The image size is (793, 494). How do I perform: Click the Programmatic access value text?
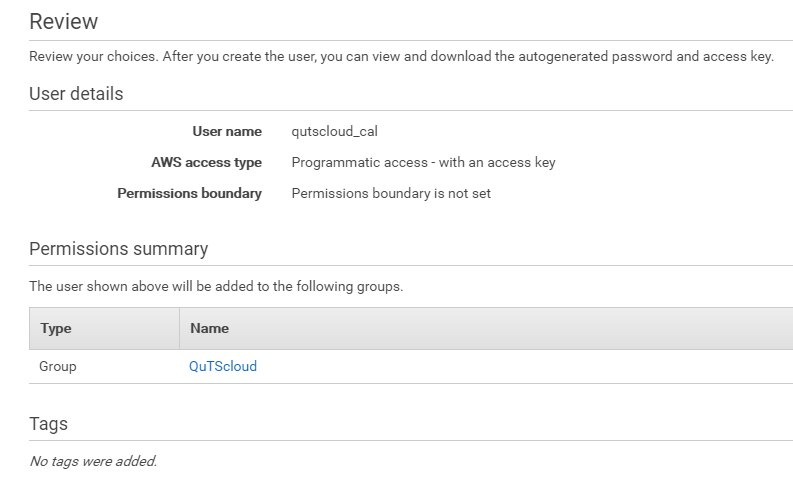click(423, 162)
